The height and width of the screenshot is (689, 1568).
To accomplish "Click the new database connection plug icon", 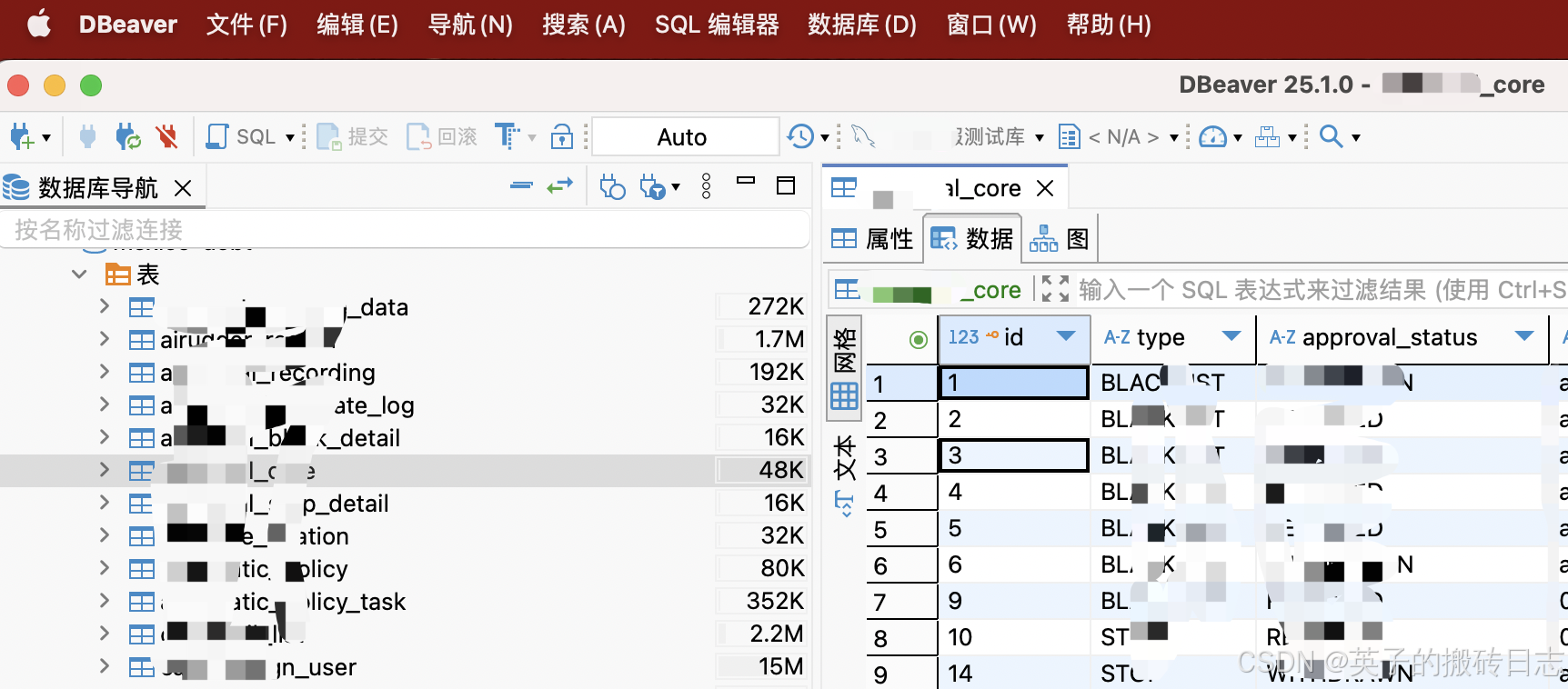I will point(22,137).
